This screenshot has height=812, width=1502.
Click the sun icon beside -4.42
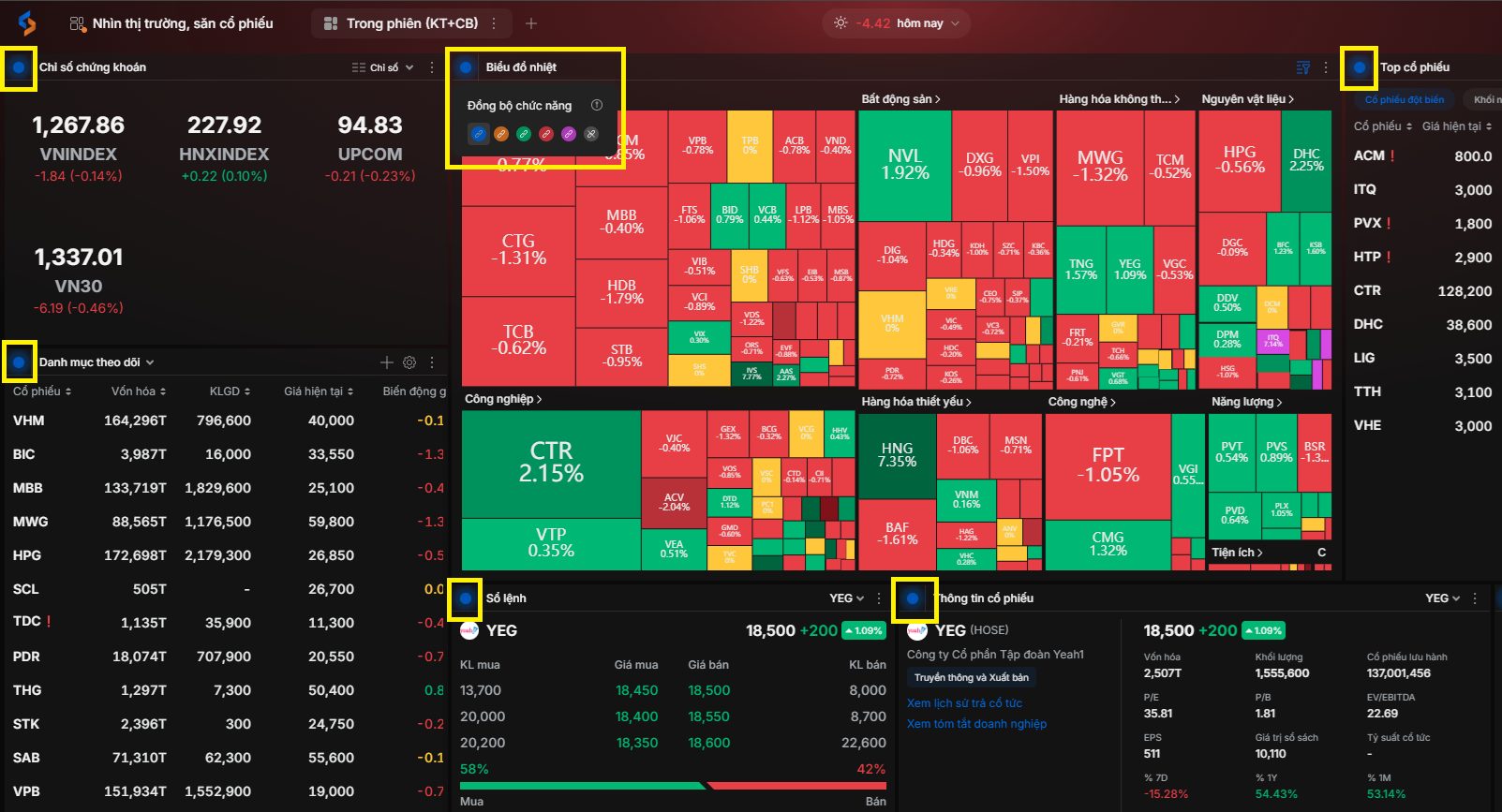click(x=840, y=22)
